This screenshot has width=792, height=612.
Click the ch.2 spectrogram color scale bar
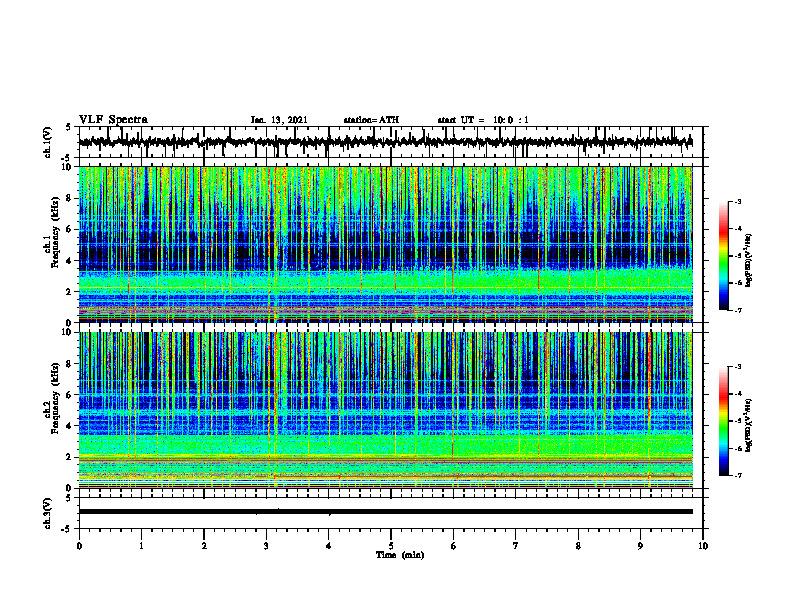723,421
